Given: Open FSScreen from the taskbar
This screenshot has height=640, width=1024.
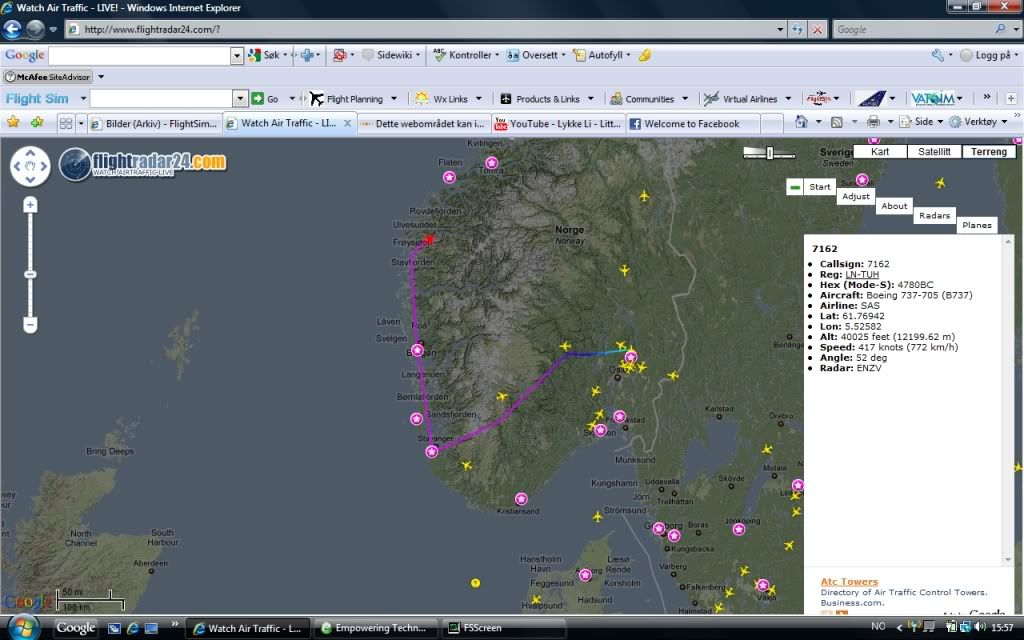Looking at the screenshot, I should coord(503,628).
